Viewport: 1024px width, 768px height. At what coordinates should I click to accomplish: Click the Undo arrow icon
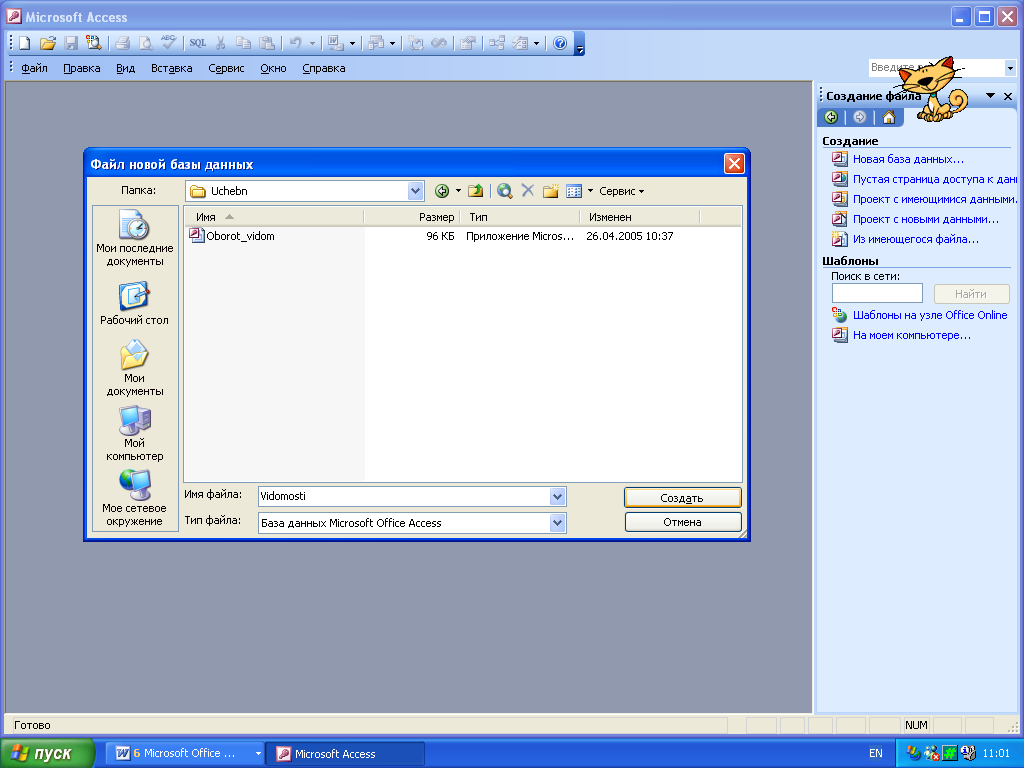[296, 44]
